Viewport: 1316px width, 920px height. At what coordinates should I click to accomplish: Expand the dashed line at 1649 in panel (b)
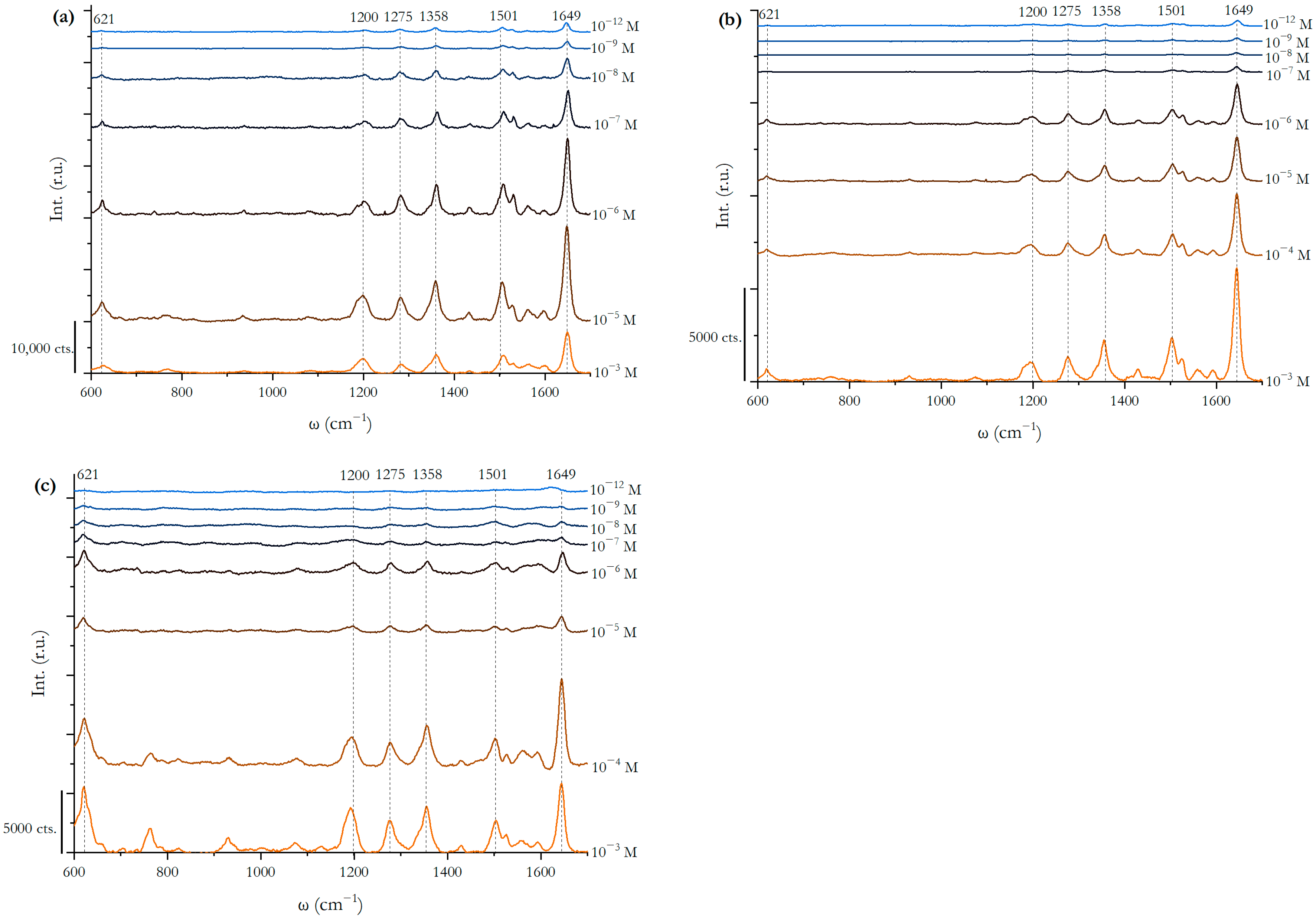1237,229
